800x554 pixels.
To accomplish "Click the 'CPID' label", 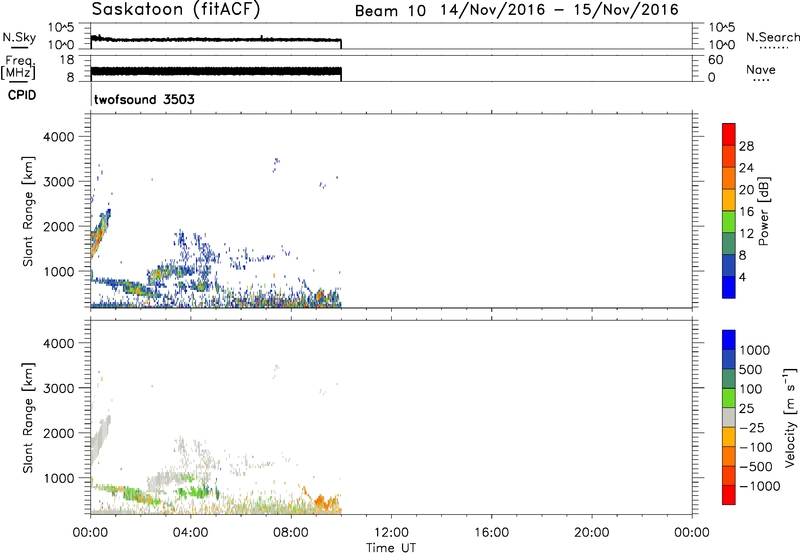I will 22,95.
